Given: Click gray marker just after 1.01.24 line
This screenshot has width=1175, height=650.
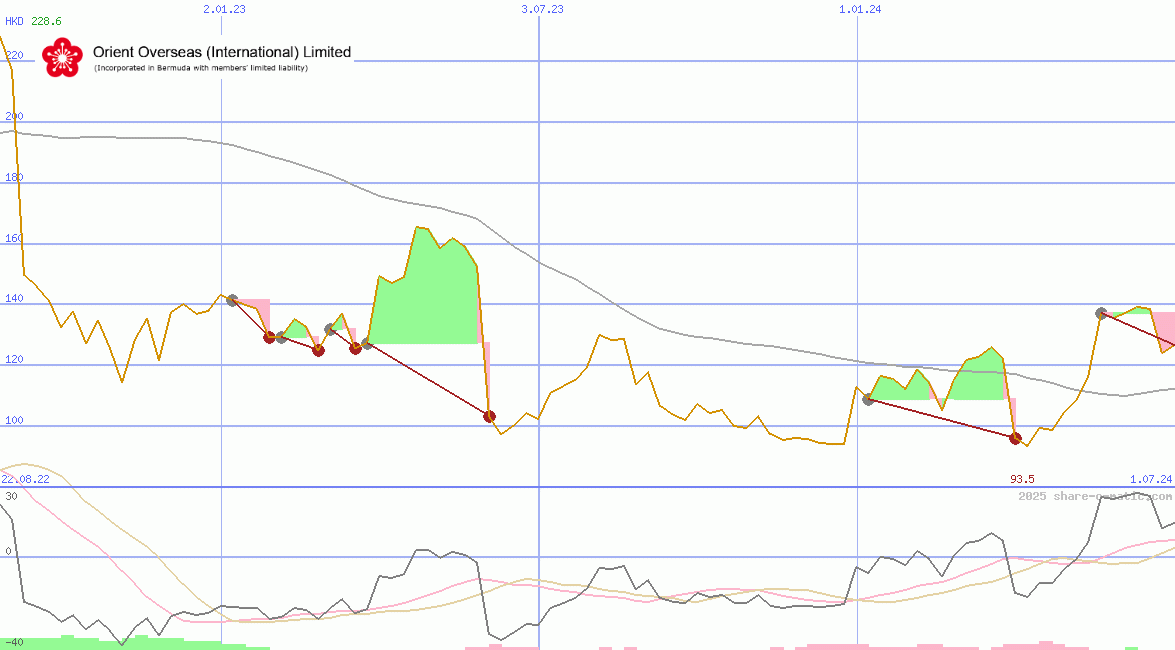Looking at the screenshot, I should [869, 400].
